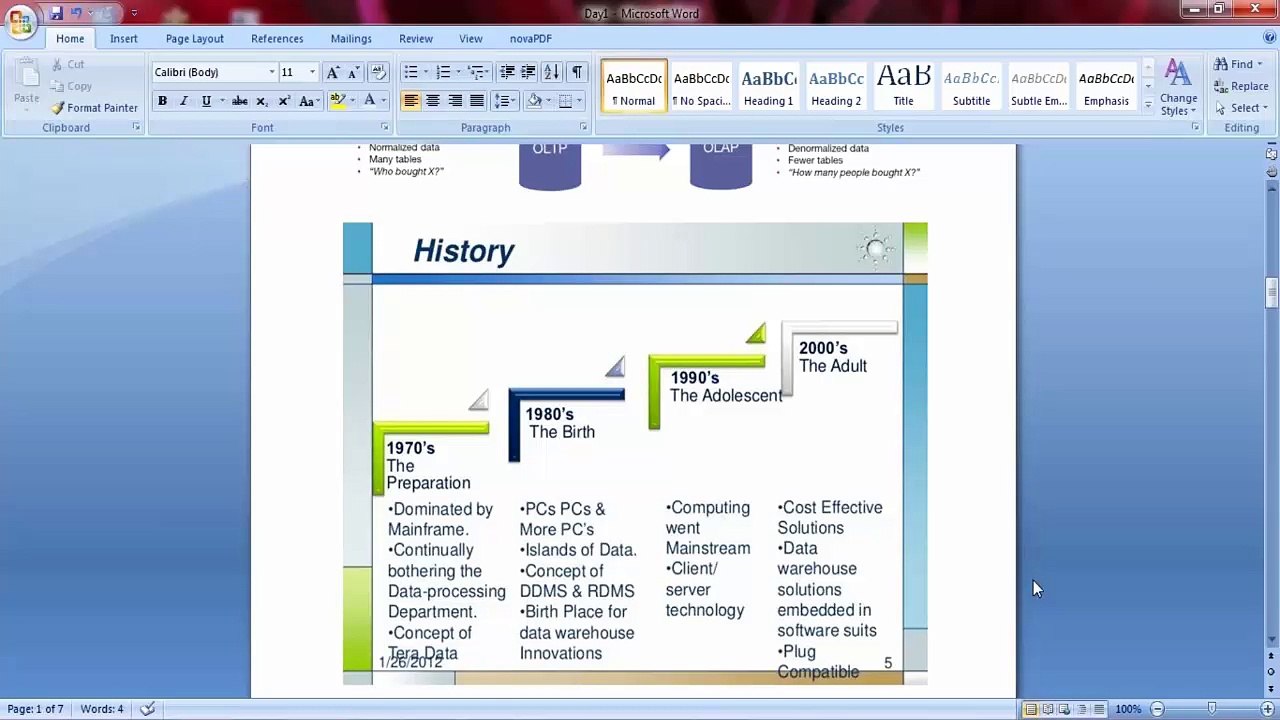Open Paragraph dialog launcher

(x=584, y=128)
